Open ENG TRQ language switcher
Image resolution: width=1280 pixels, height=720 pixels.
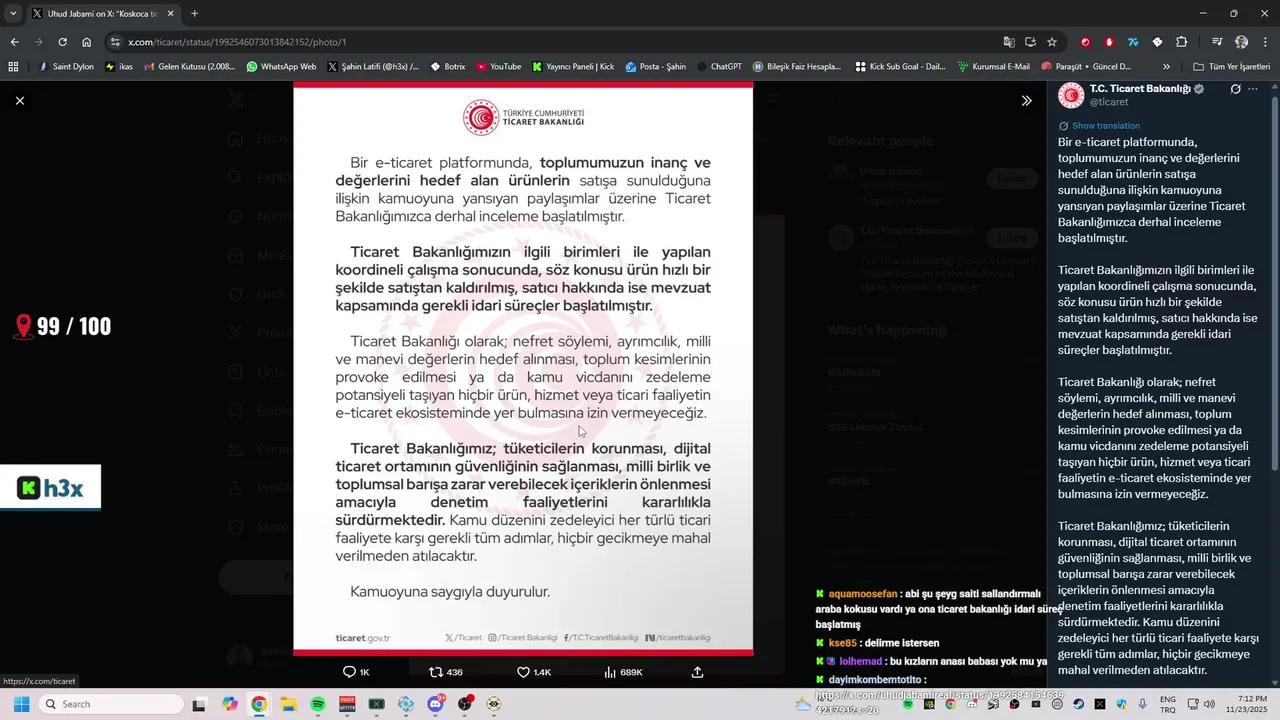[1167, 704]
